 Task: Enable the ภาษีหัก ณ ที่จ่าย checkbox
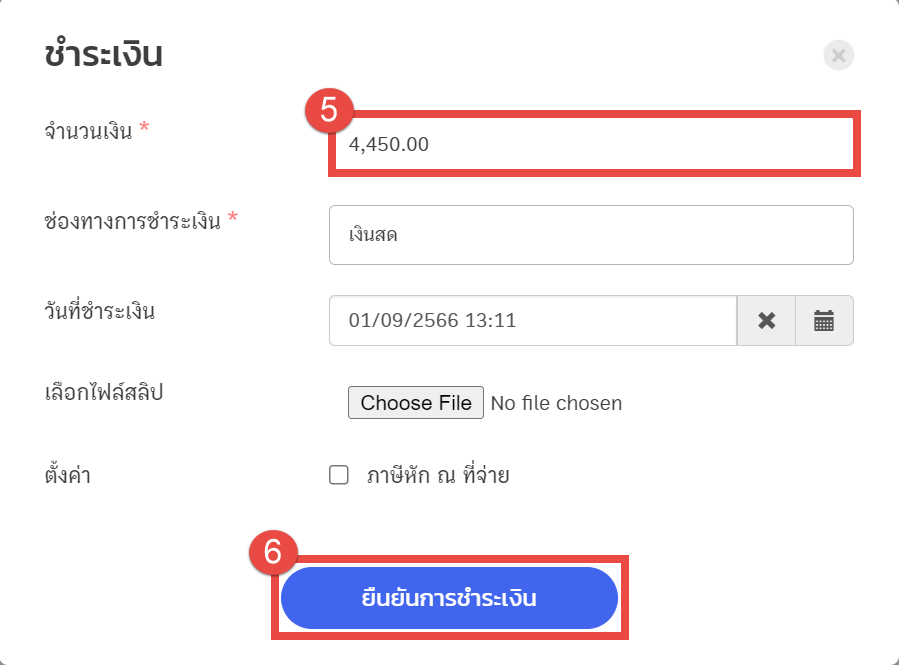click(x=339, y=475)
